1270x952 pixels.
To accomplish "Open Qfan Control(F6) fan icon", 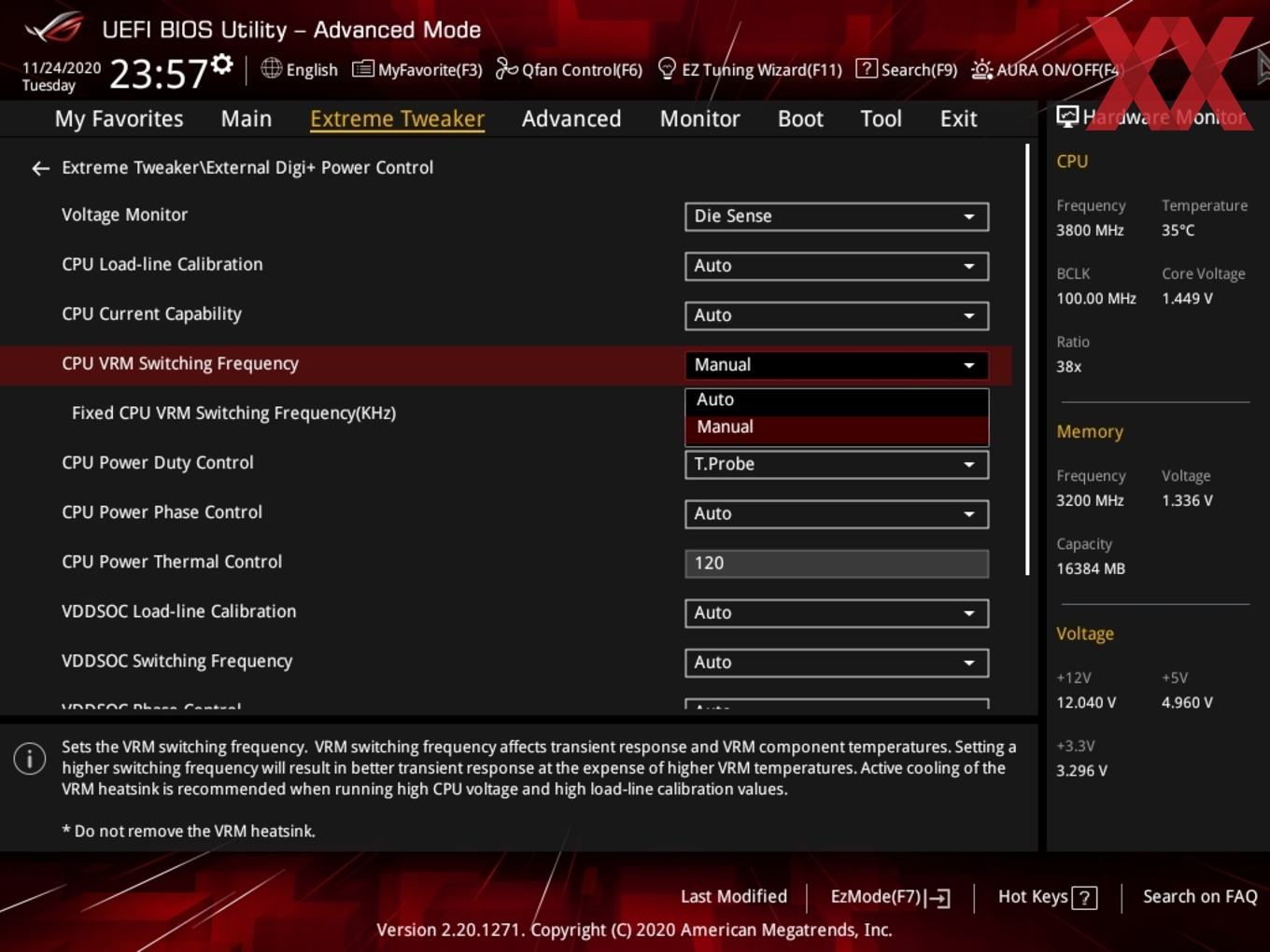I will pos(506,68).
